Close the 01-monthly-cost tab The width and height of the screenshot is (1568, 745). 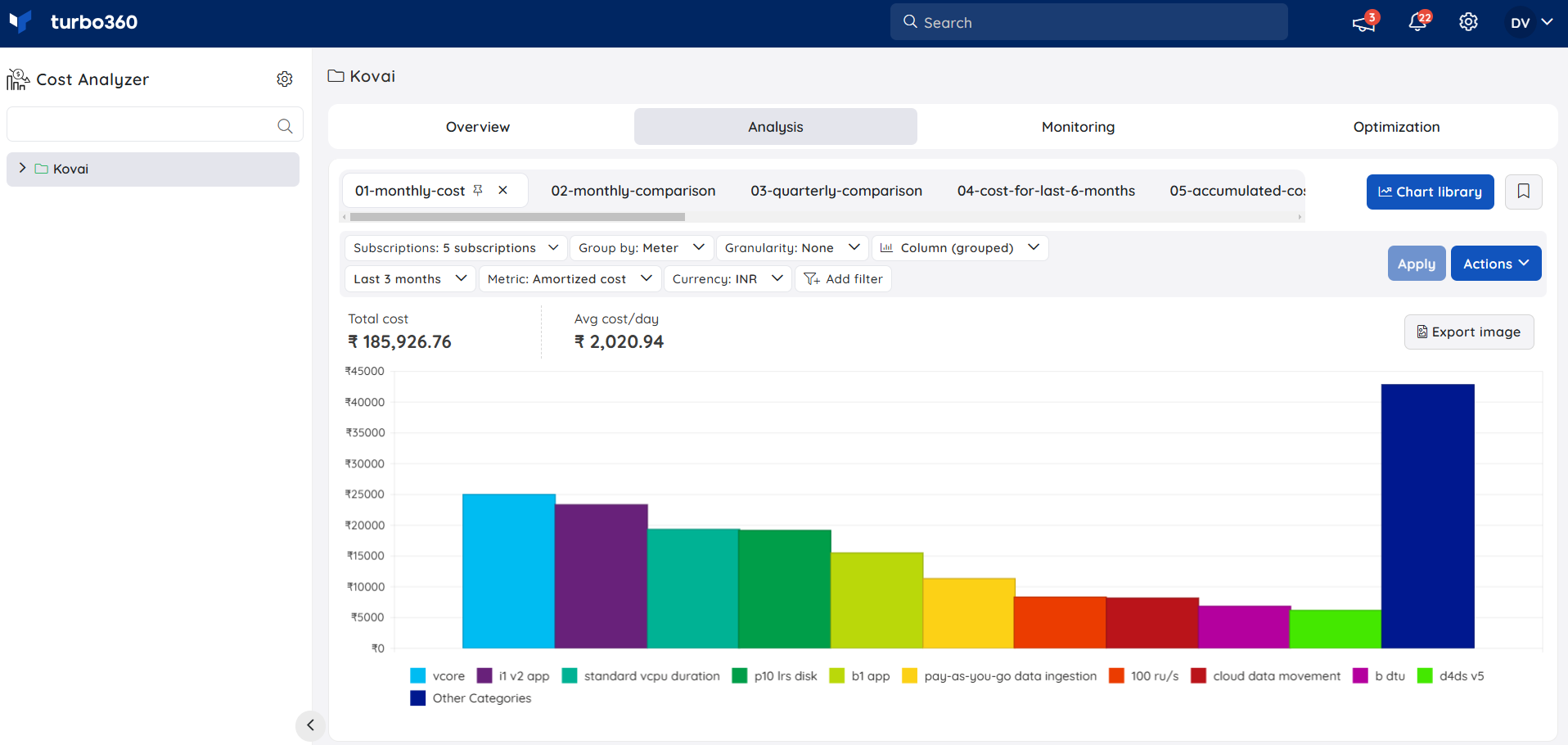502,190
